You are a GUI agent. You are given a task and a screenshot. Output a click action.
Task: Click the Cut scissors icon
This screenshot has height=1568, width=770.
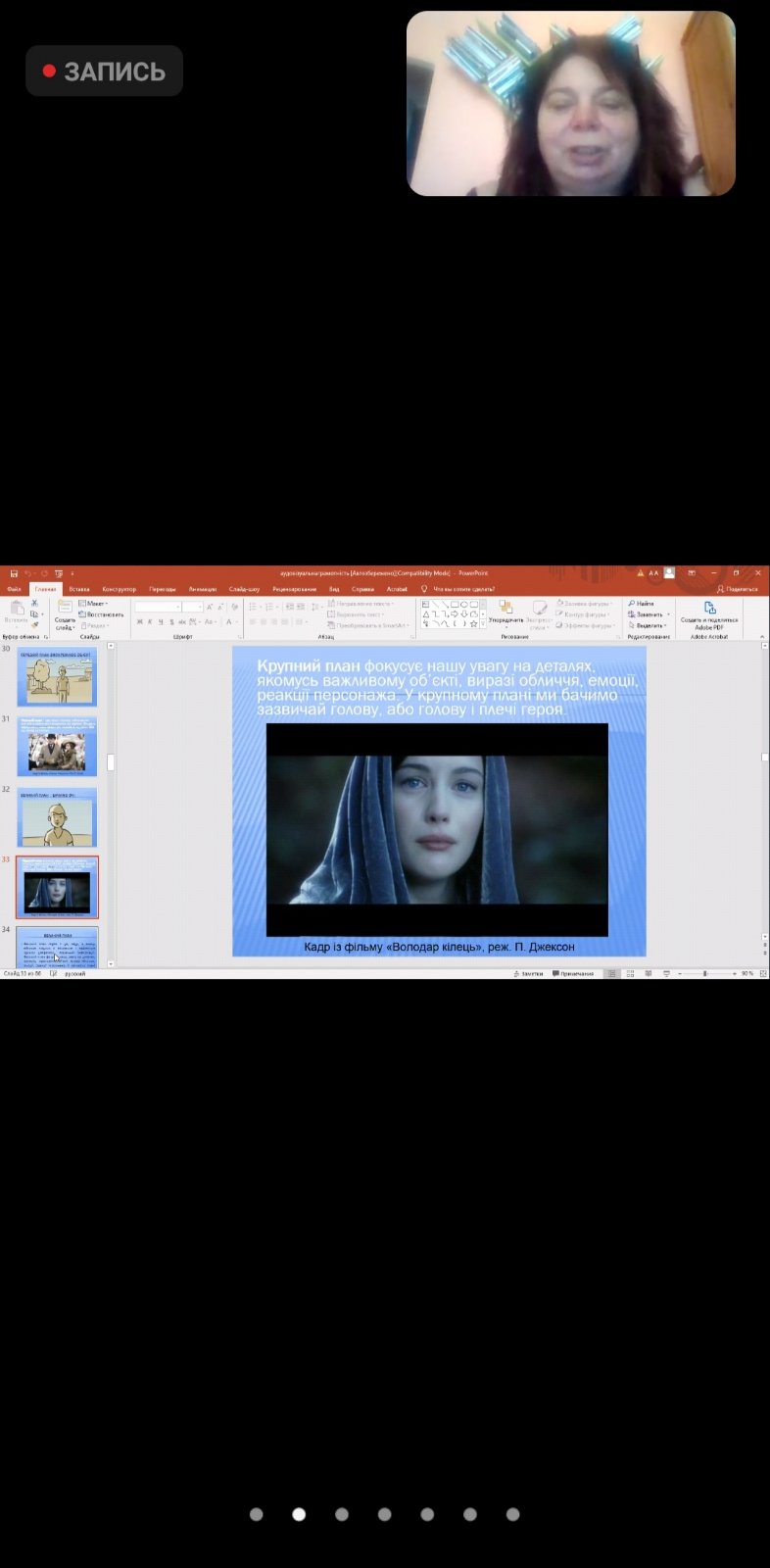tap(34, 604)
